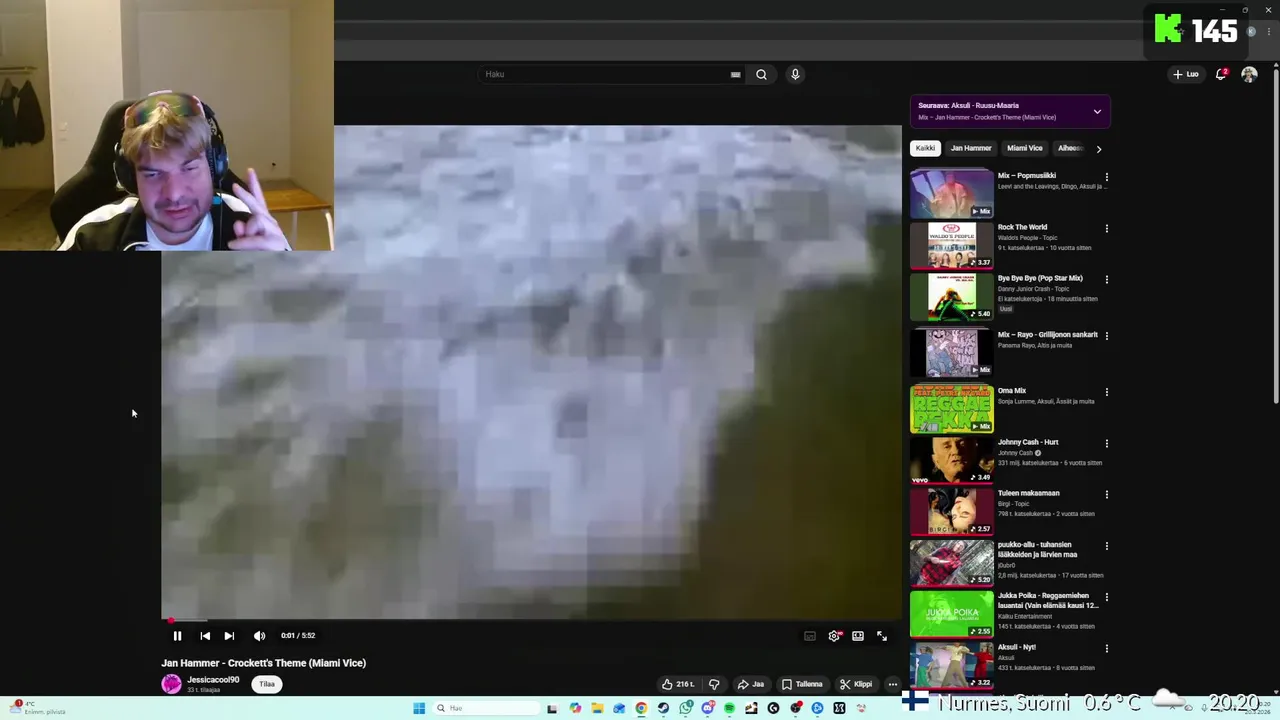Like the video with 216 t. likes
This screenshot has width=1280, height=720.
coord(677,684)
